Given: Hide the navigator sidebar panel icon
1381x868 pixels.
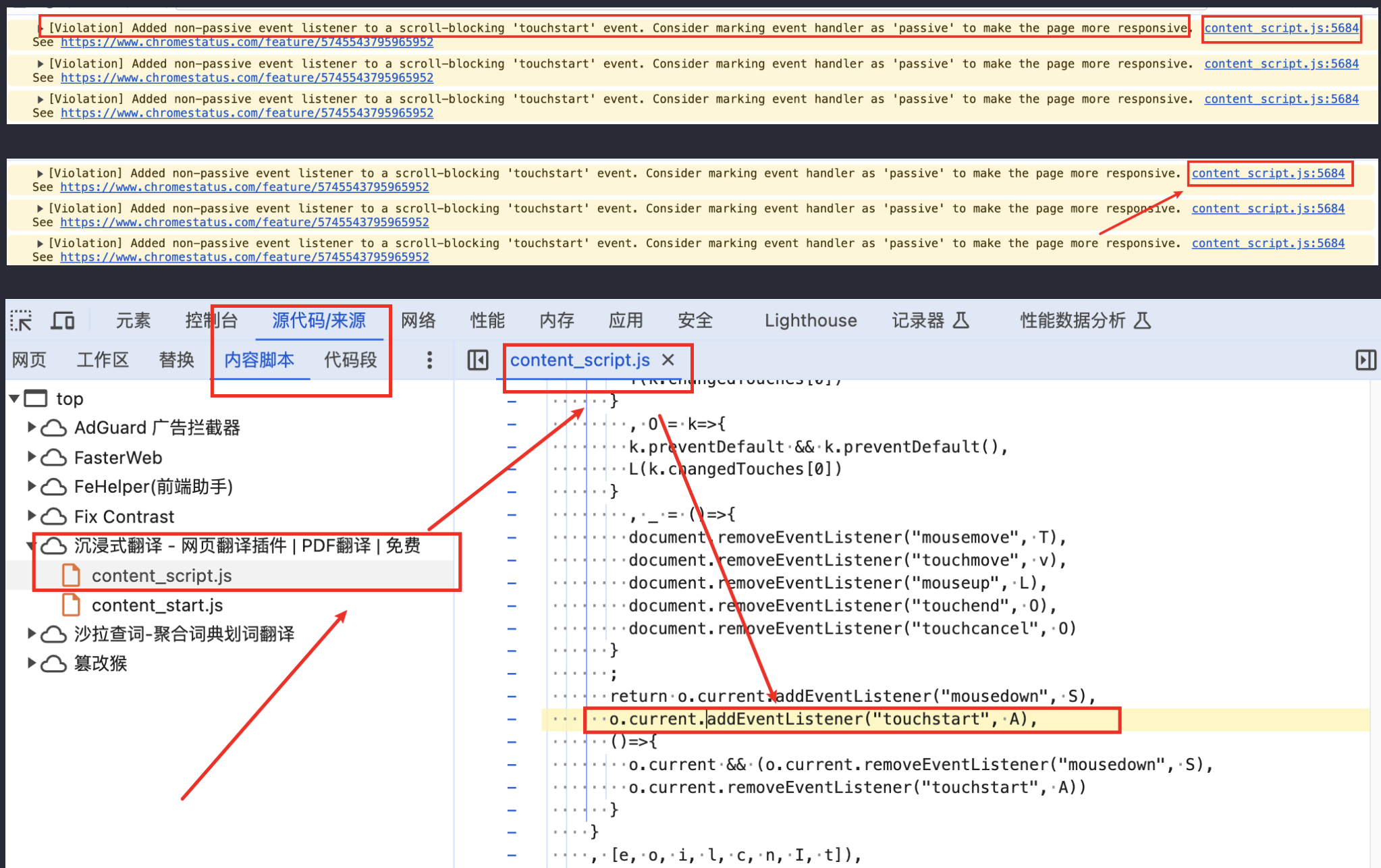Looking at the screenshot, I should 478,360.
